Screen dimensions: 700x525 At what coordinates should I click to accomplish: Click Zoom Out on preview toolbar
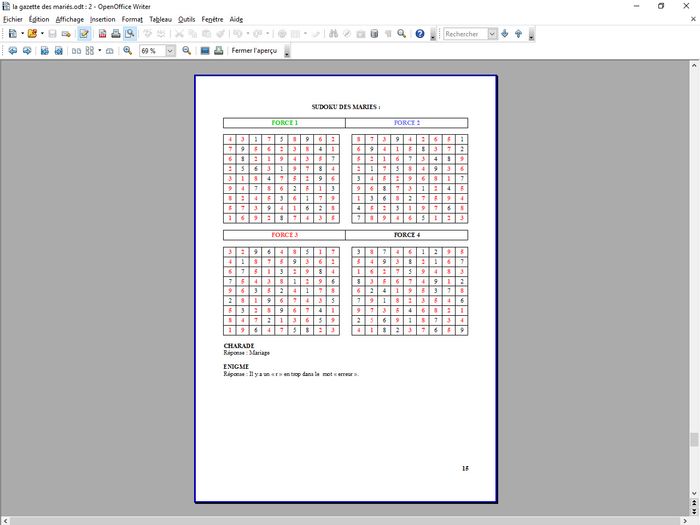[x=187, y=50]
